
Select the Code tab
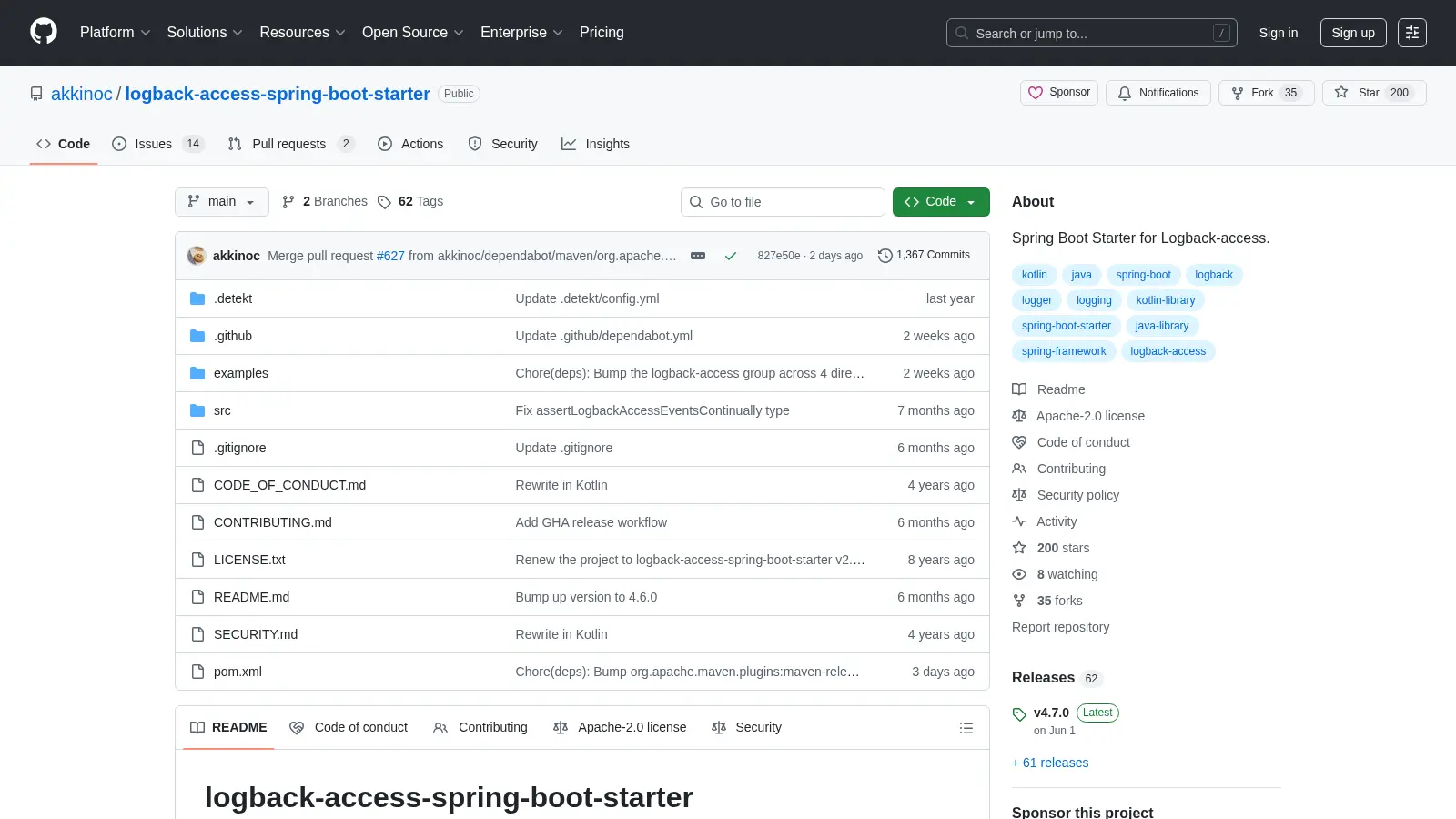click(x=63, y=144)
